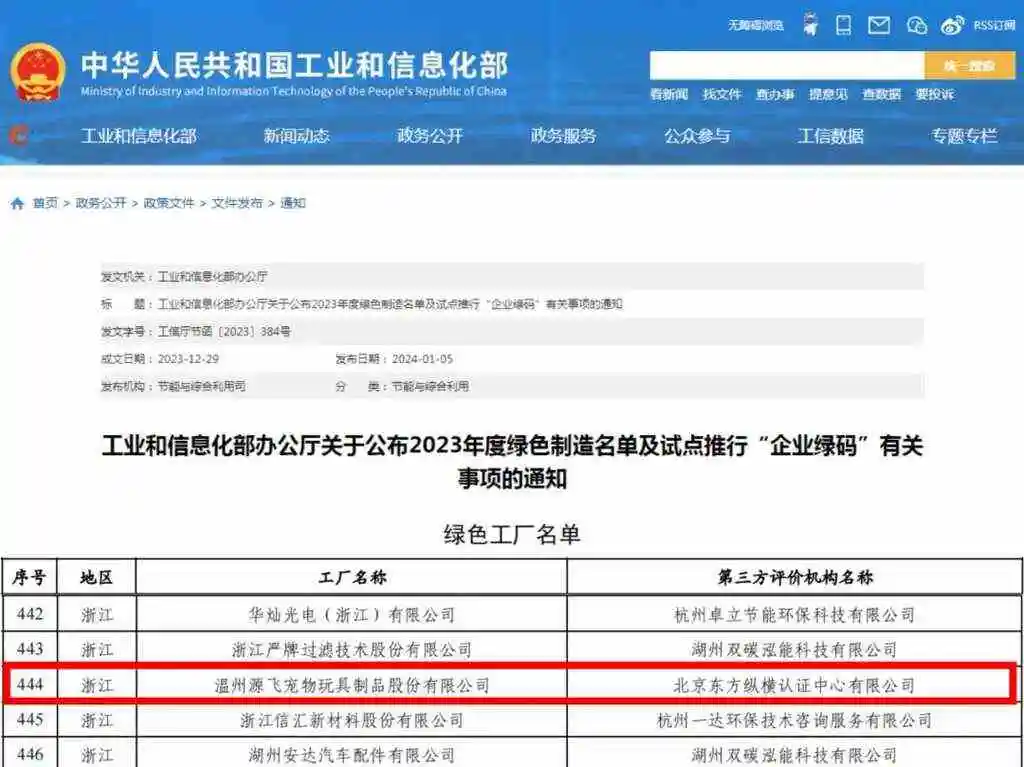Click 工厂名称 column header

coord(352,577)
